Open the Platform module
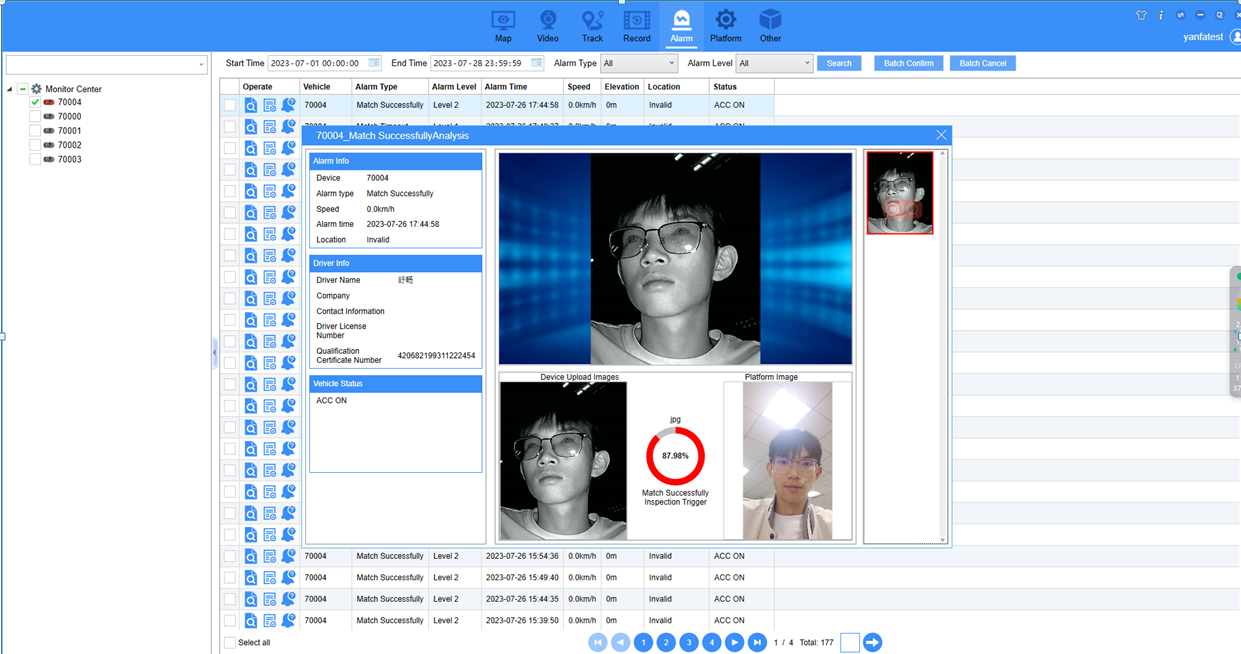The image size is (1241, 654). pos(726,26)
